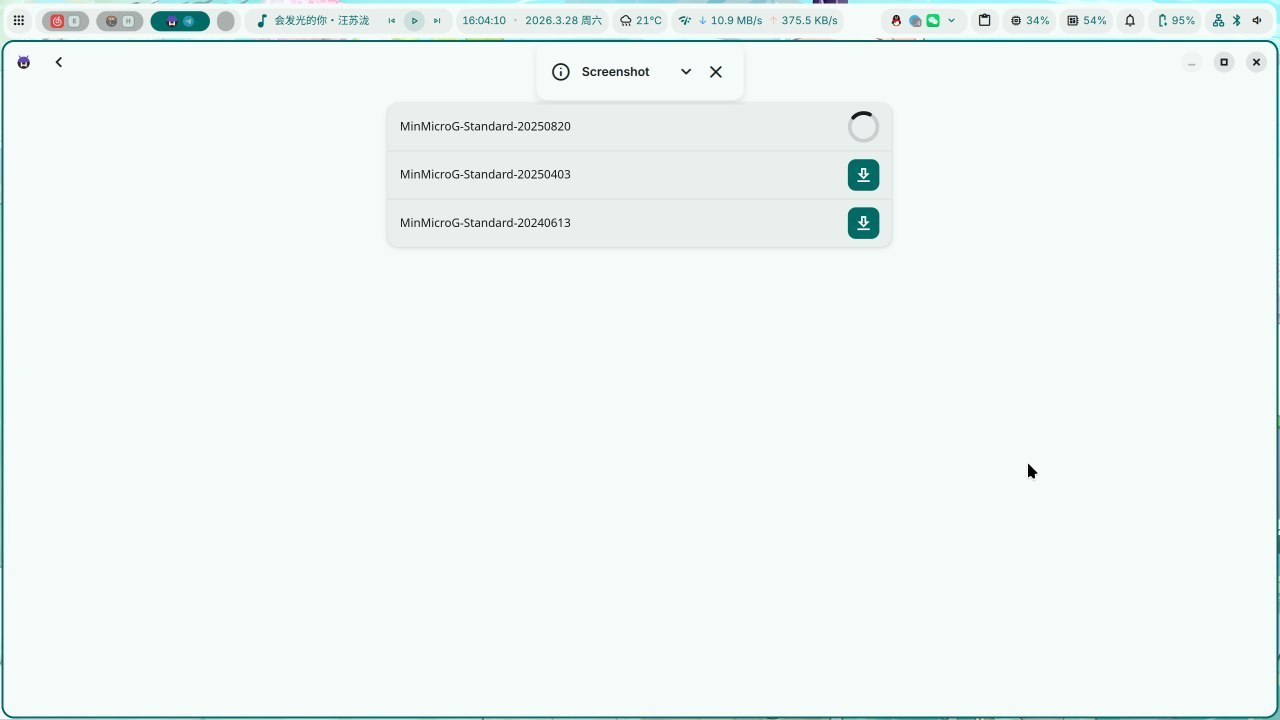Expand the Screenshot notification chevron
This screenshot has height=720, width=1280.
coord(686,72)
